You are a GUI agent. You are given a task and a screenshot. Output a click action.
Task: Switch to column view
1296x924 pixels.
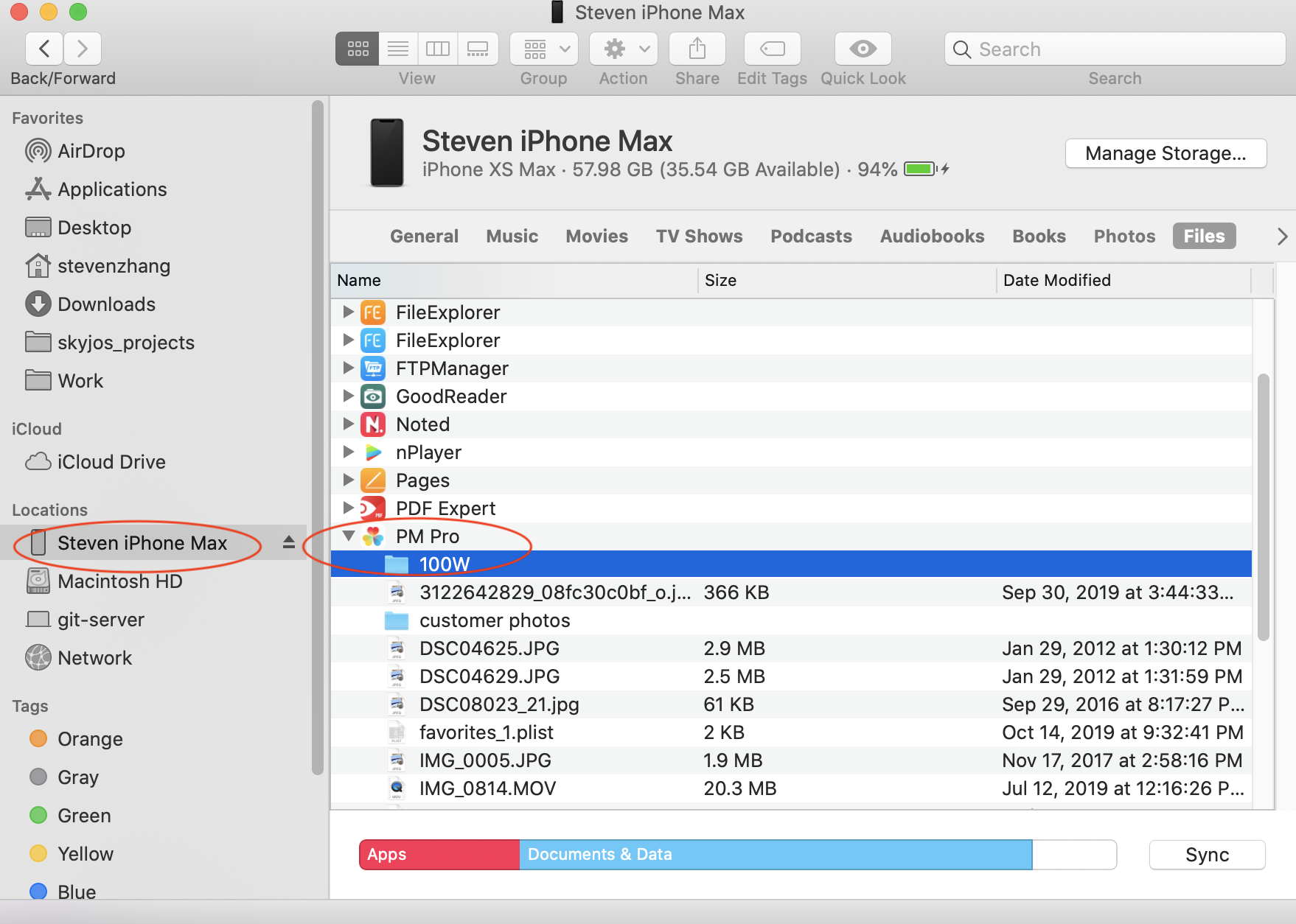click(x=438, y=49)
